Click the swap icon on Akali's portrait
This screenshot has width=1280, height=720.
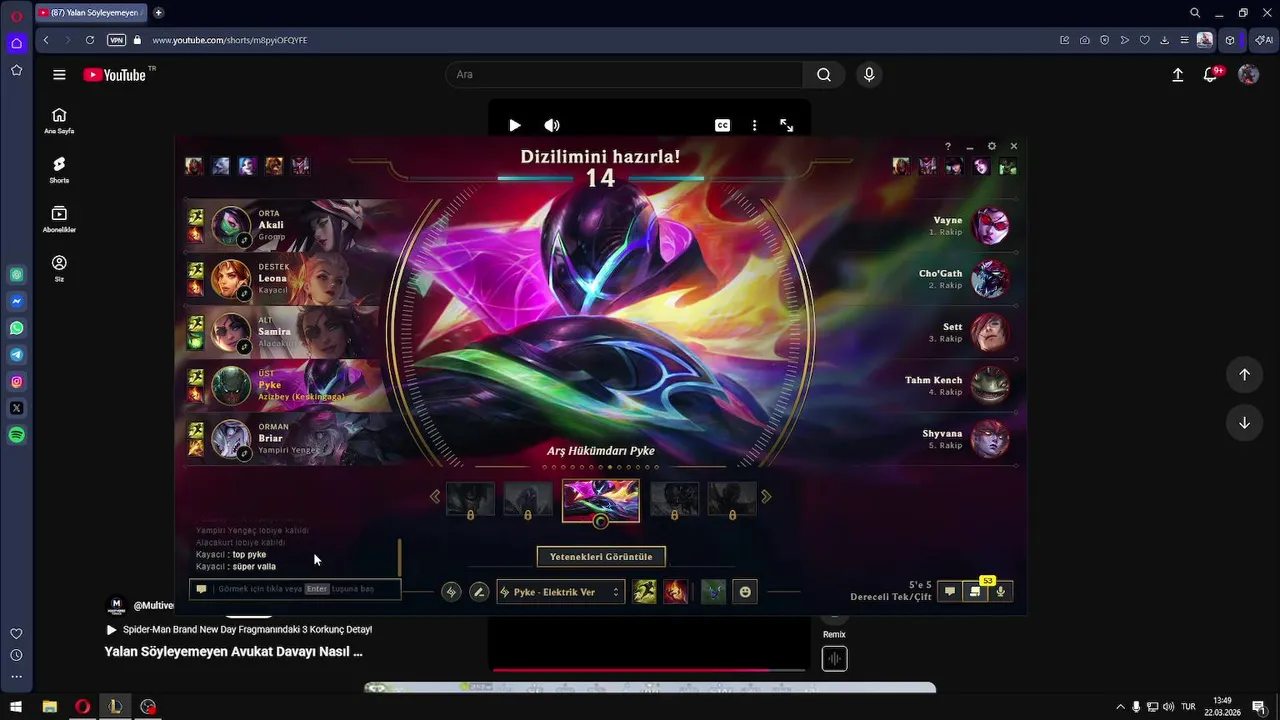point(244,241)
